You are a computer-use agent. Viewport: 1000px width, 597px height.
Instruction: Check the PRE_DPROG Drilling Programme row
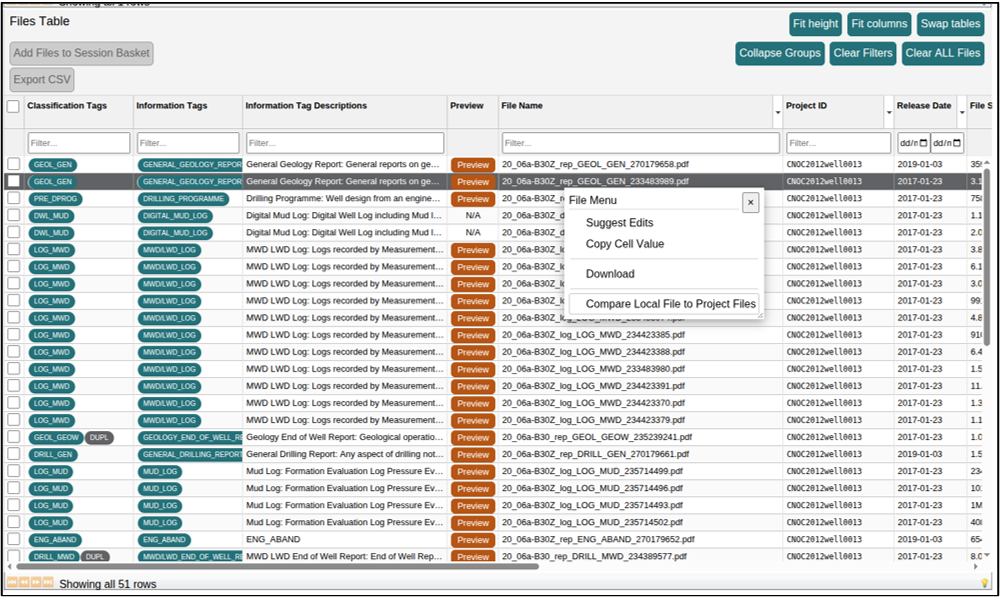pyautogui.click(x=13, y=198)
